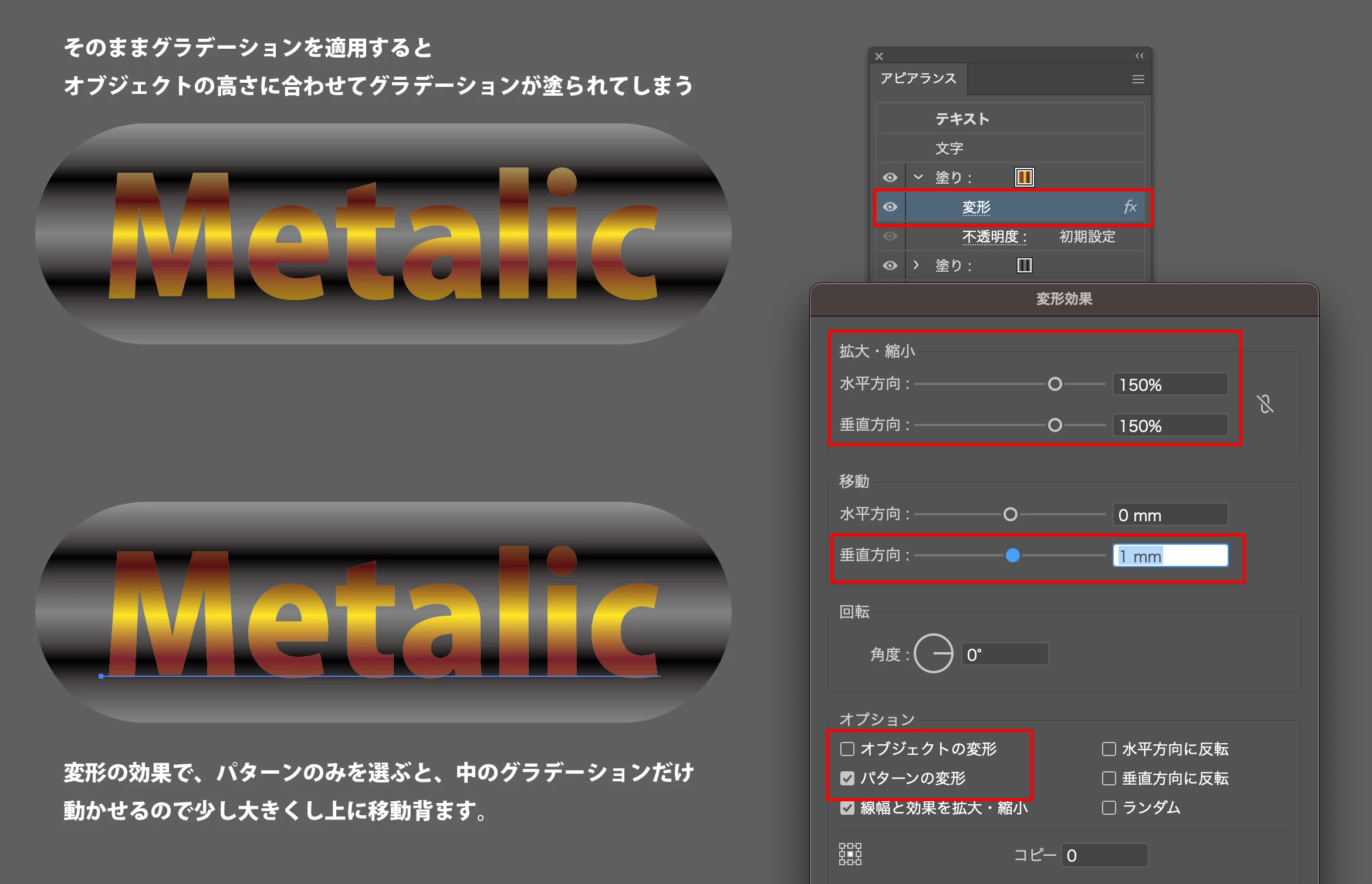Enable the オブジェクトの変形 checkbox
The image size is (1372, 884).
point(847,749)
